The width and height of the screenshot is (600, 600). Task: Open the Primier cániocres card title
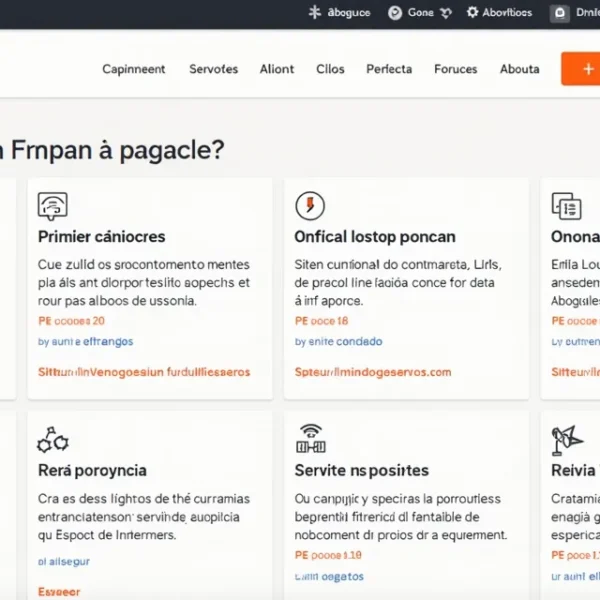(101, 237)
